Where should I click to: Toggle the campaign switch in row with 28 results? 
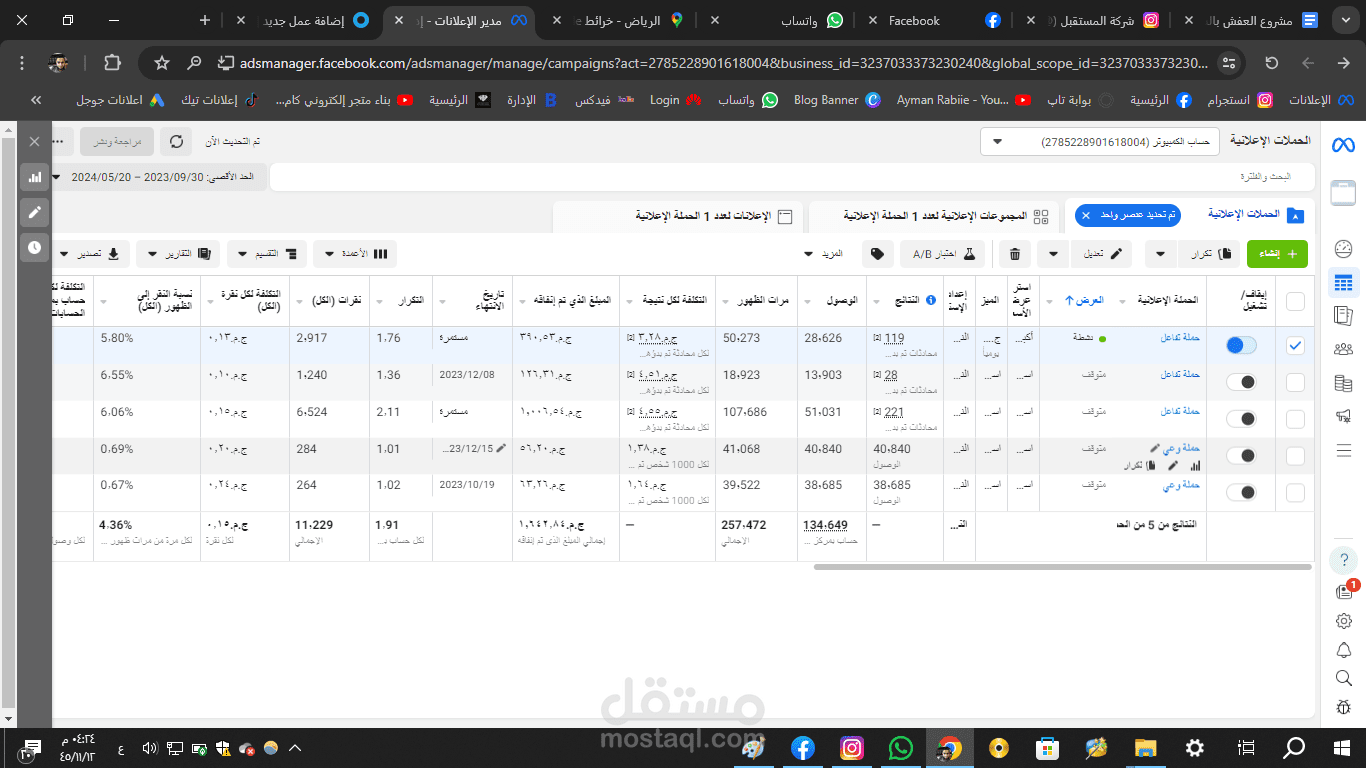click(1241, 382)
